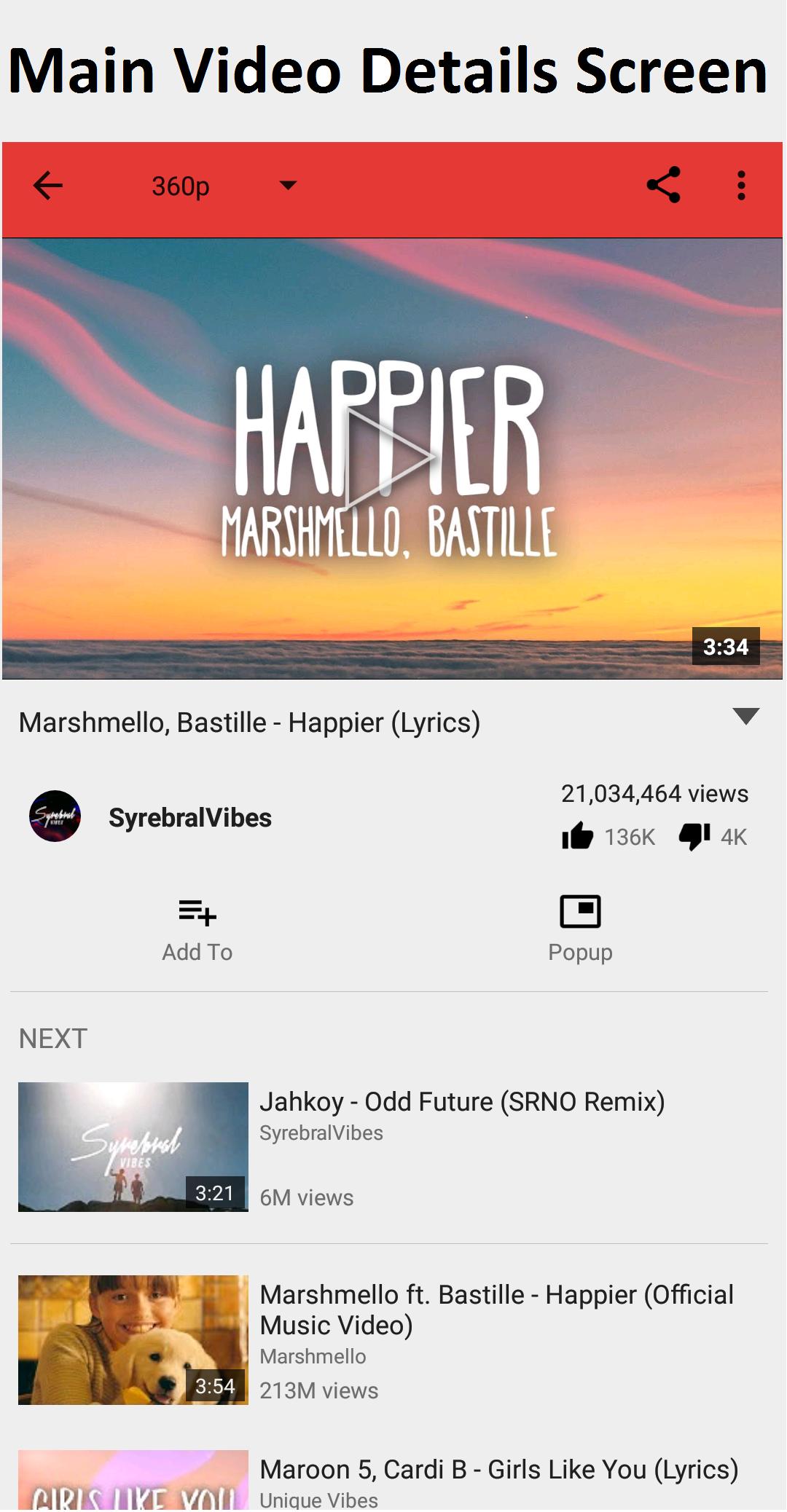
Task: Open the share icon in the toolbar
Action: pos(663,185)
